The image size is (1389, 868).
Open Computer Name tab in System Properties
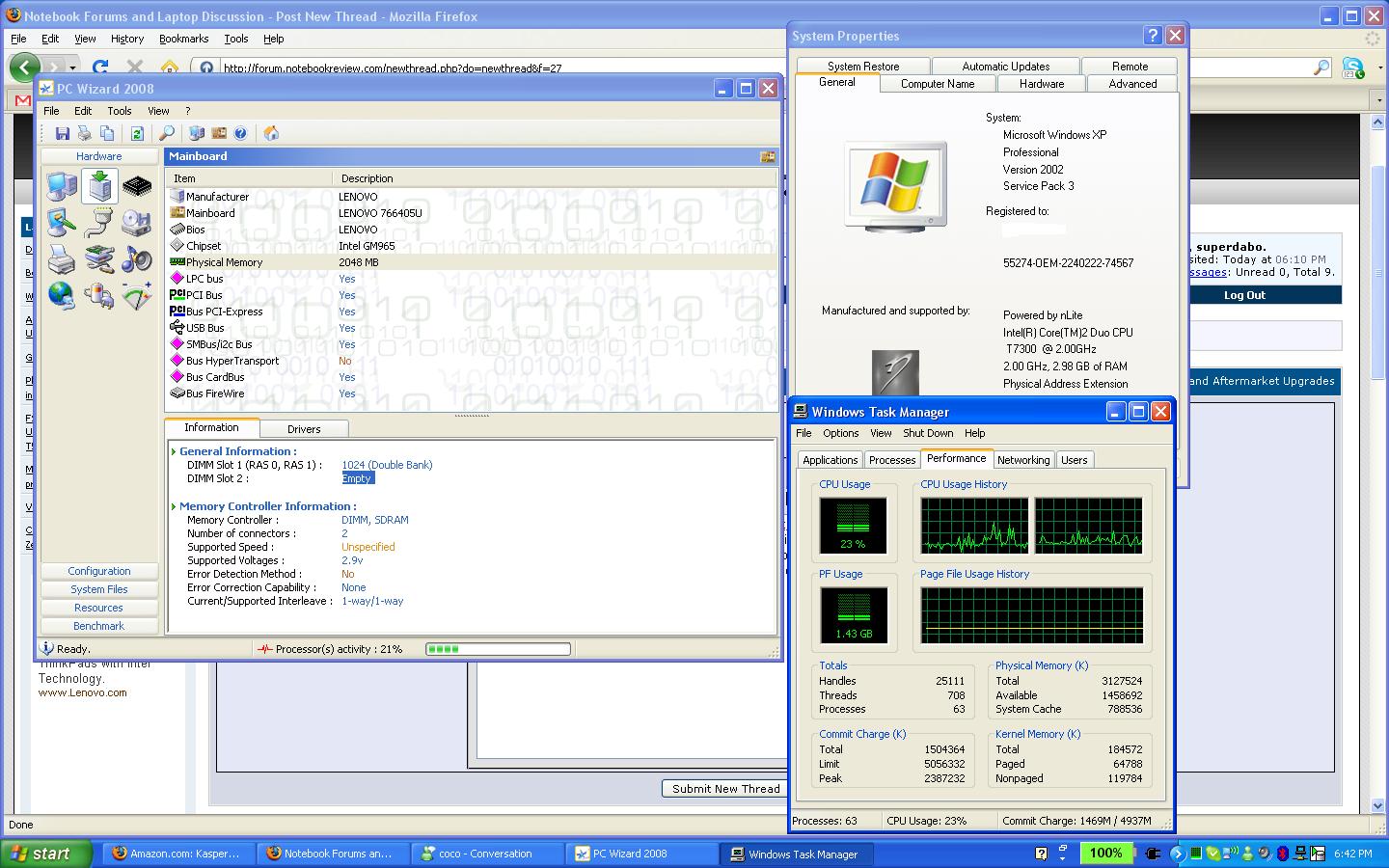coord(938,84)
